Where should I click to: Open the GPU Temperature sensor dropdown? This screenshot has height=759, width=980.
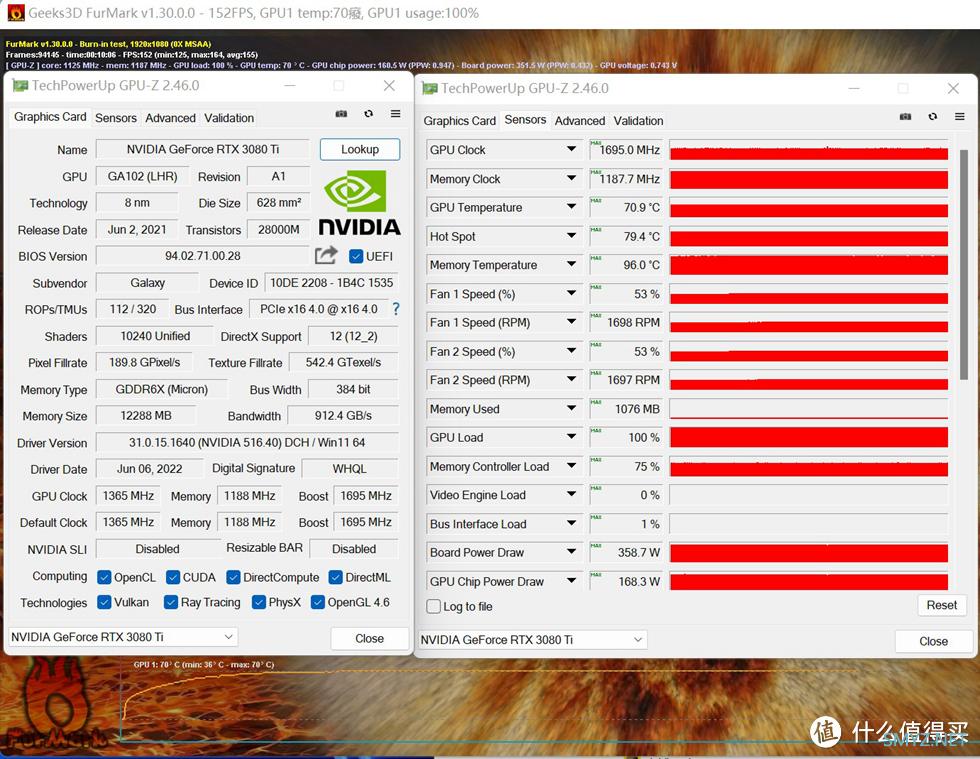pos(571,207)
